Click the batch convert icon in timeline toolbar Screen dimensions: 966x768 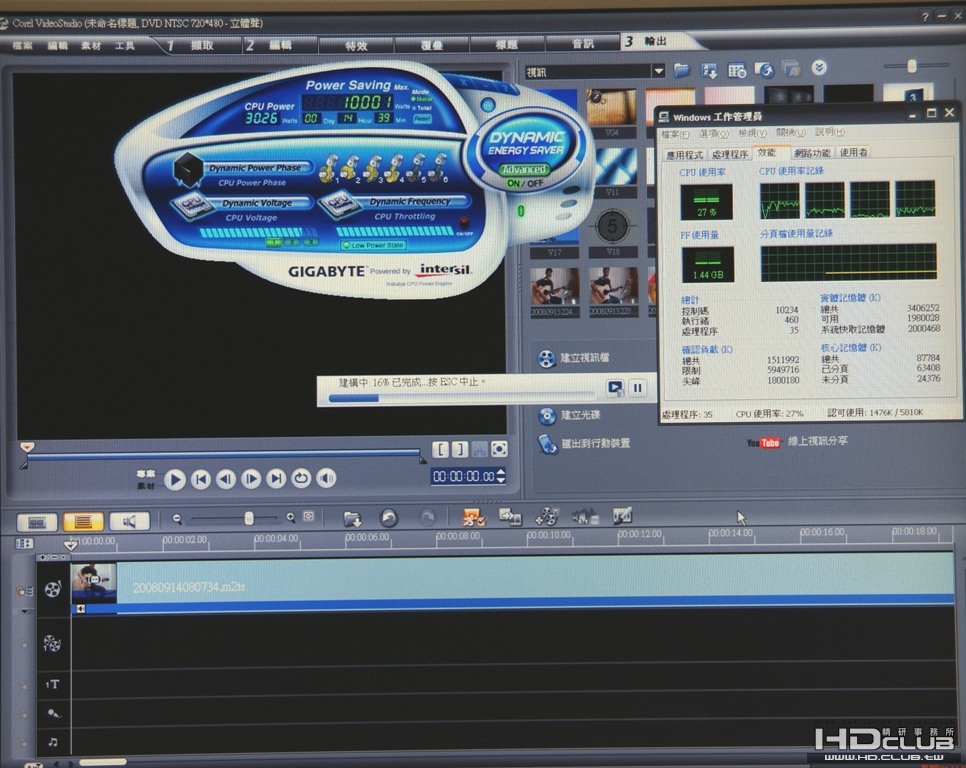click(x=510, y=517)
